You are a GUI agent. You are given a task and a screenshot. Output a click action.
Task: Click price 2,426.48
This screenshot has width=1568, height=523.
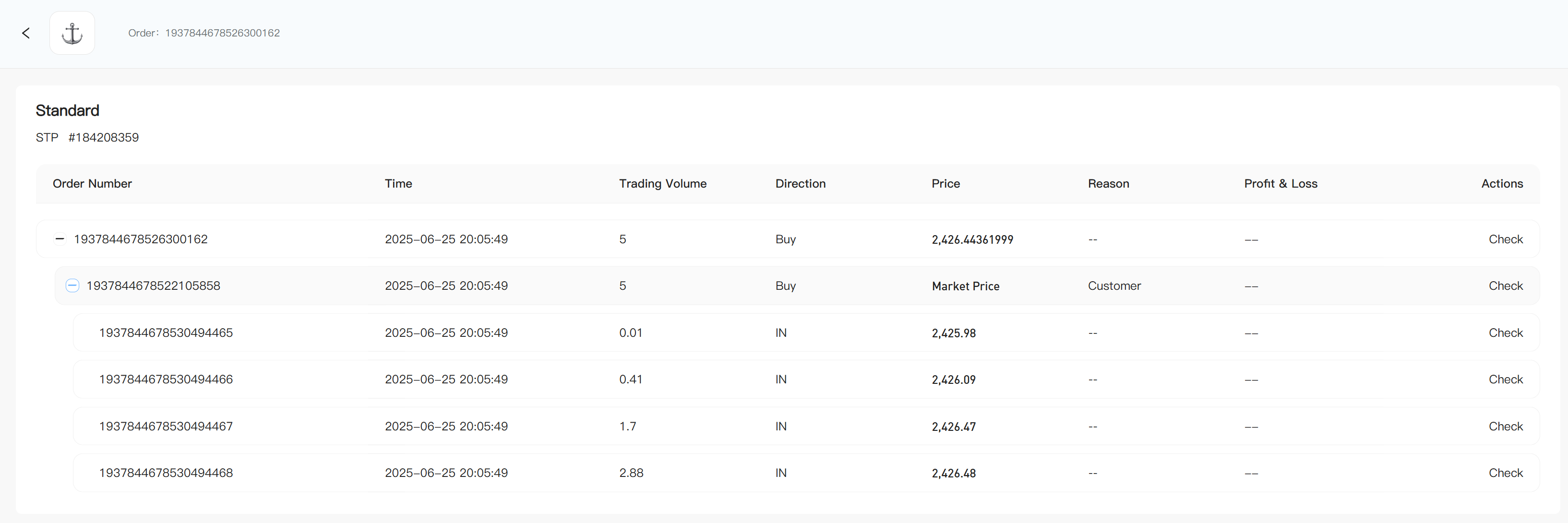click(x=953, y=473)
